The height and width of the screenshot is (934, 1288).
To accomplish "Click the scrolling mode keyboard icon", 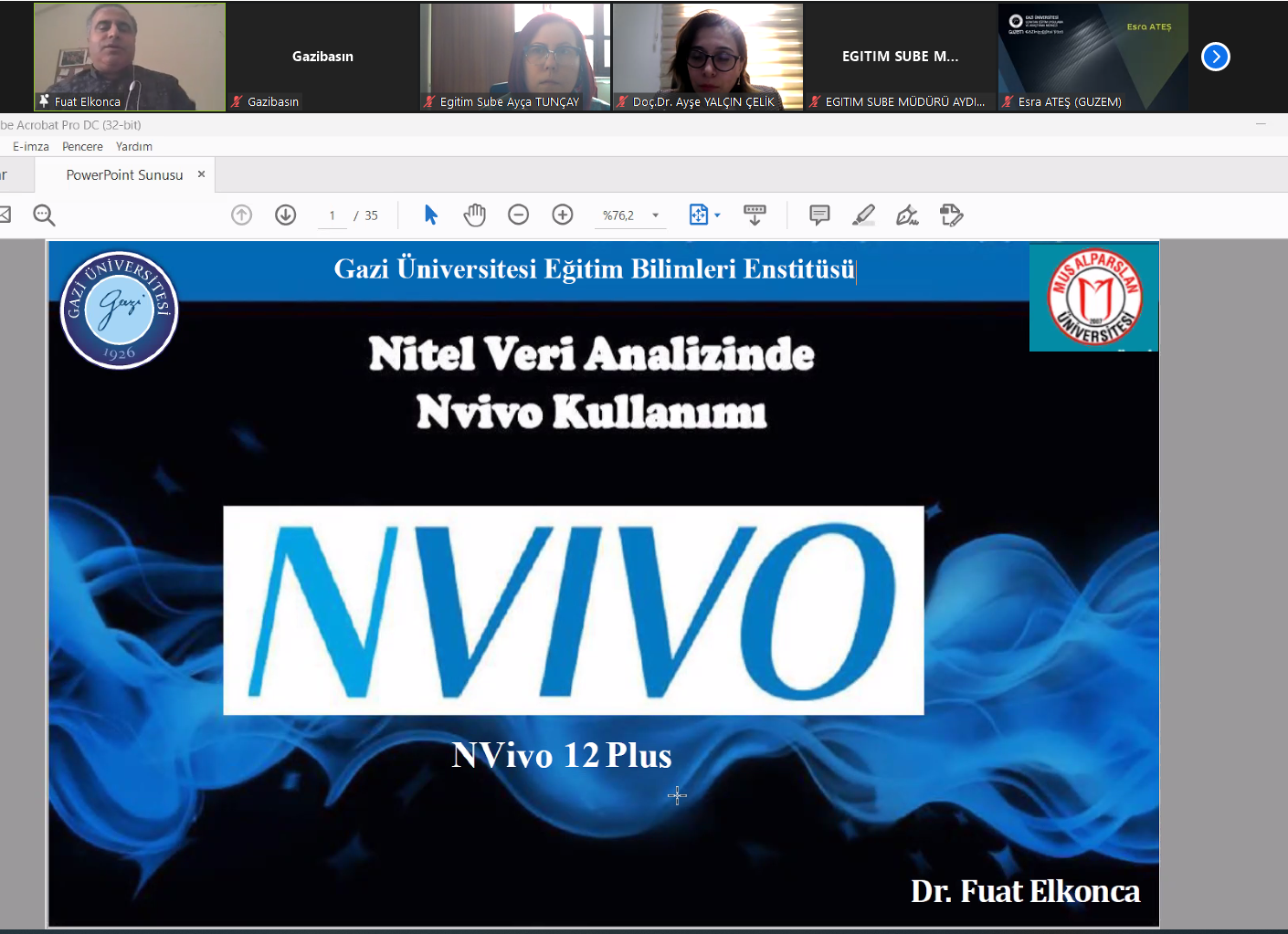I will [x=755, y=215].
